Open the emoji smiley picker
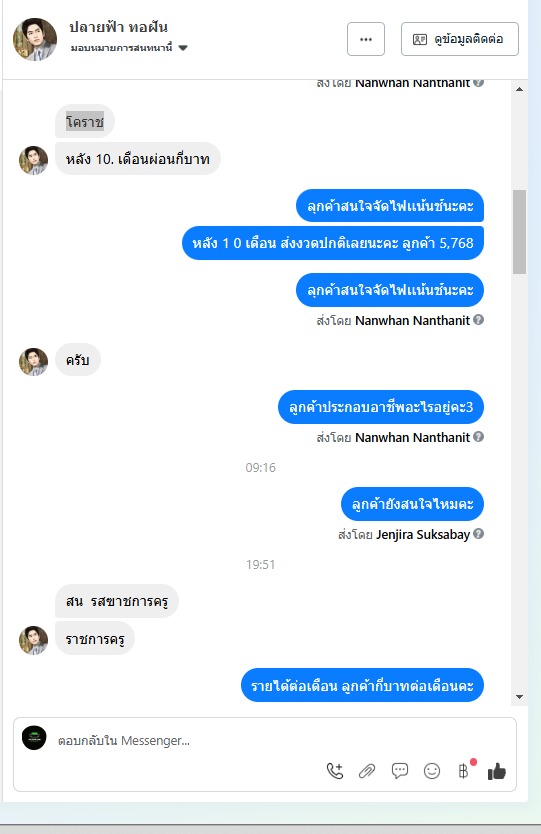Image resolution: width=541 pixels, height=834 pixels. [x=432, y=771]
